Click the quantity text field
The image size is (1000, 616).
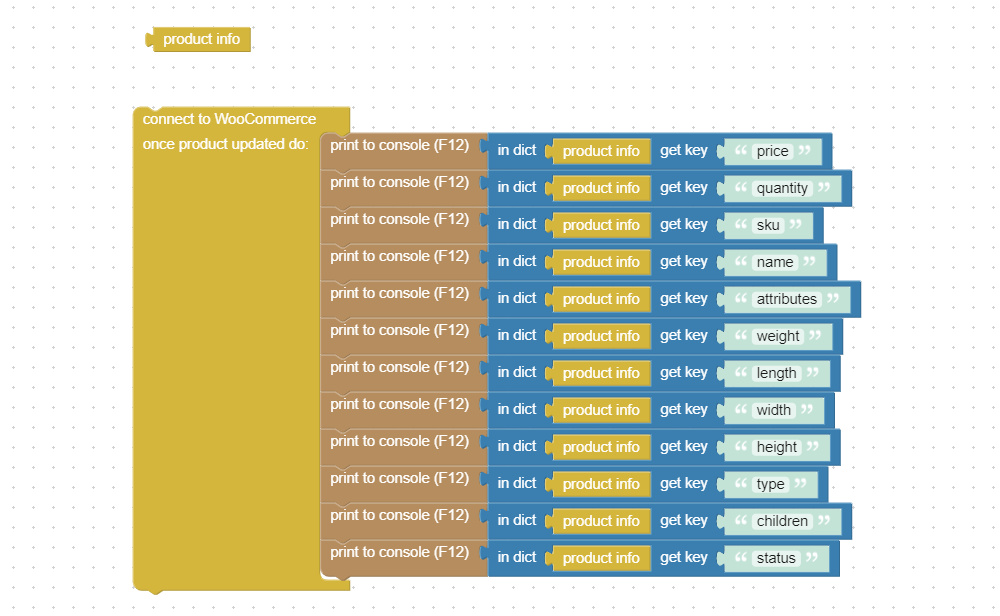pyautogui.click(x=782, y=188)
